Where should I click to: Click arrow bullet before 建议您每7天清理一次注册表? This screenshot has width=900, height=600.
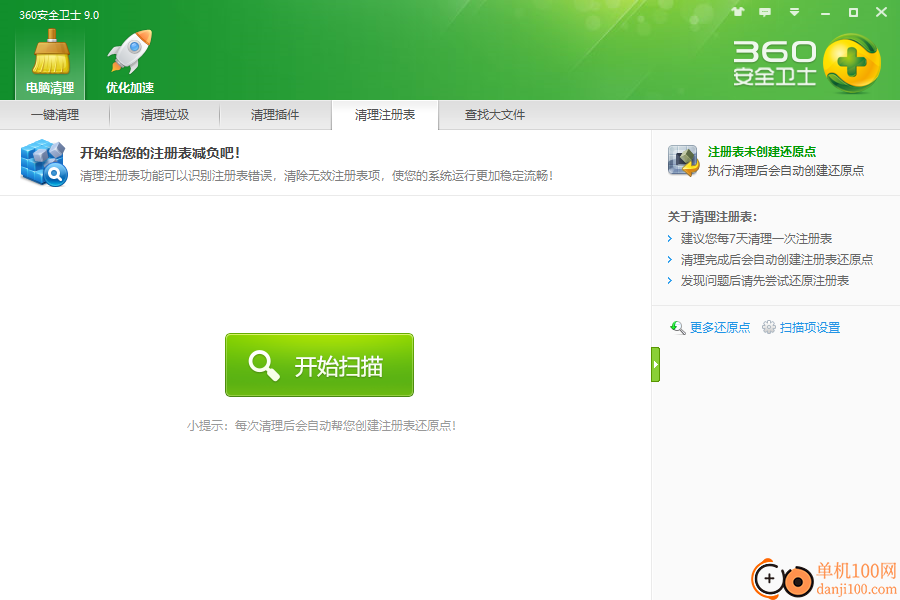670,238
